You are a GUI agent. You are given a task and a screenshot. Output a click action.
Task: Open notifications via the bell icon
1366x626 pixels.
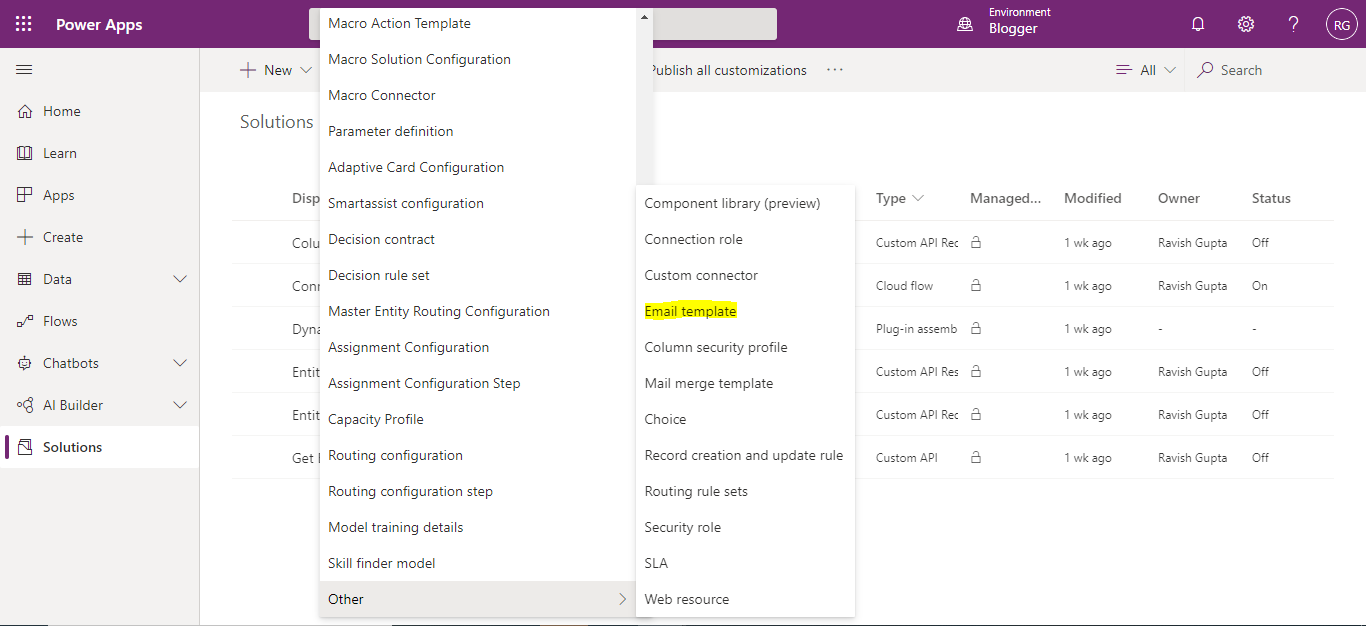click(1198, 23)
